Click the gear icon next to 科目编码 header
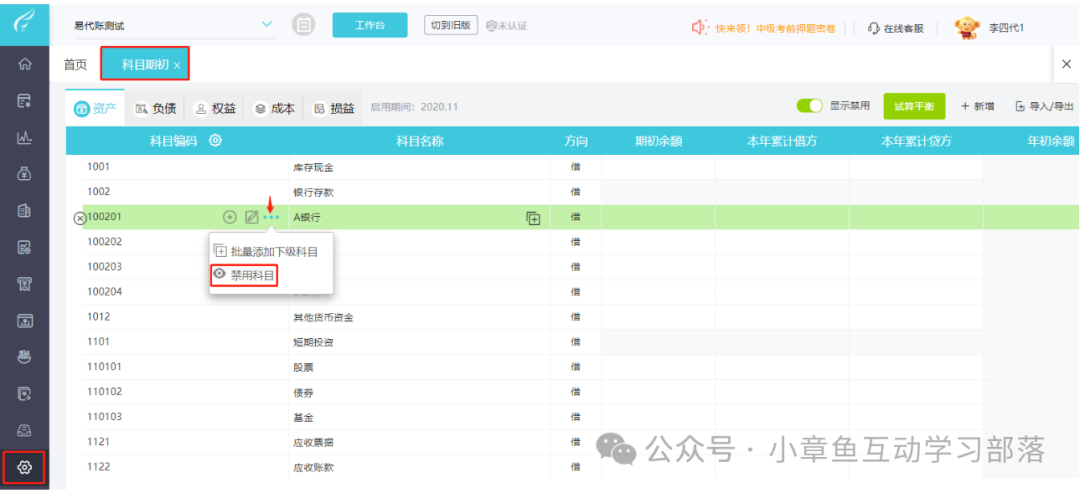The width and height of the screenshot is (1080, 493). tap(215, 141)
